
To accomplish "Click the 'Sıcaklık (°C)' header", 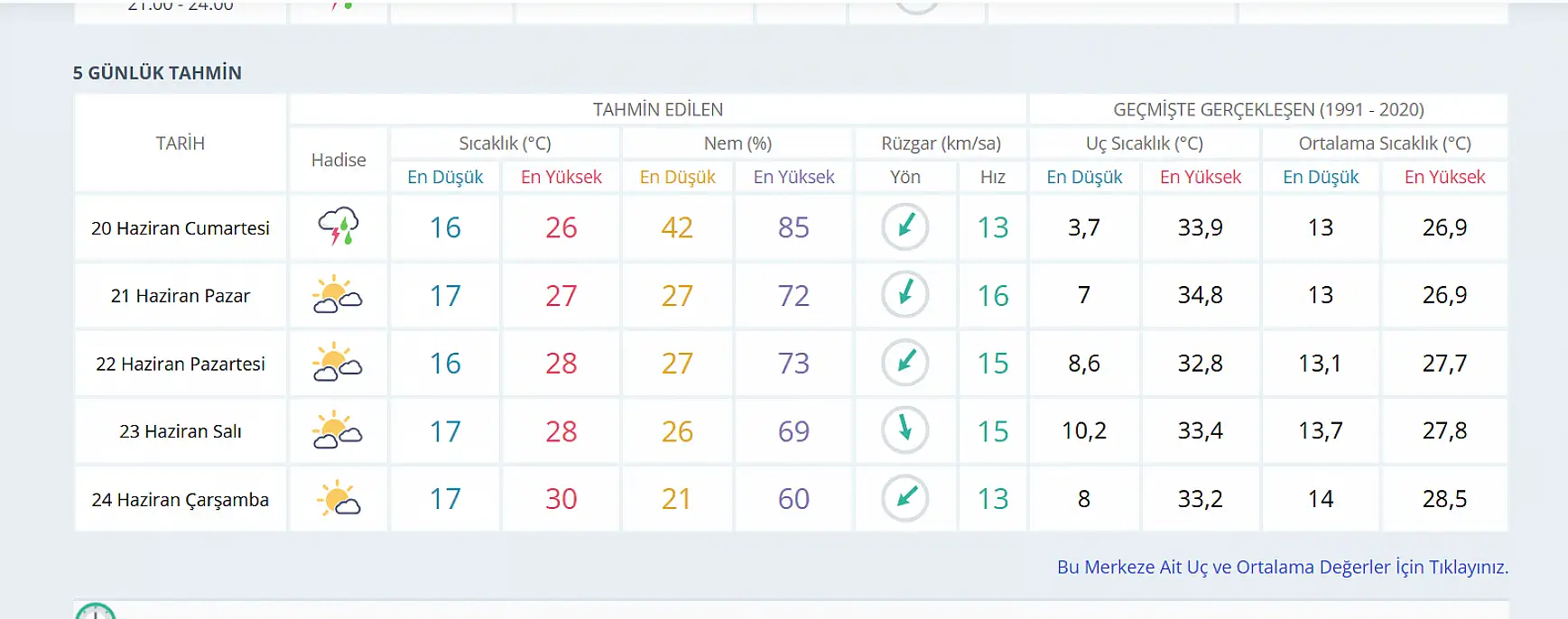I will pyautogui.click(x=505, y=143).
